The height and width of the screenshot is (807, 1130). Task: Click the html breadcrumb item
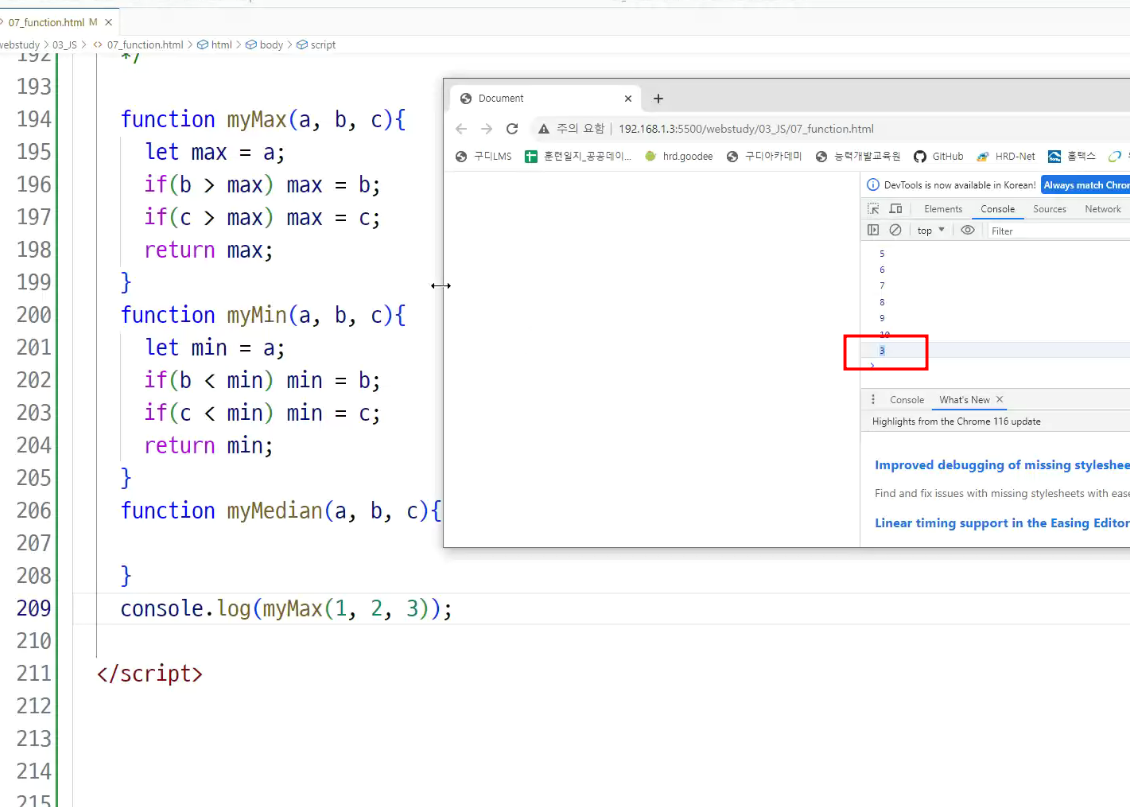pos(214,45)
